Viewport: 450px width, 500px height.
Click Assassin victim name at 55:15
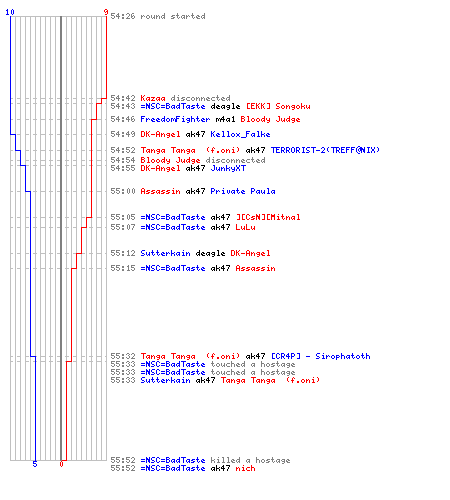[255, 268]
